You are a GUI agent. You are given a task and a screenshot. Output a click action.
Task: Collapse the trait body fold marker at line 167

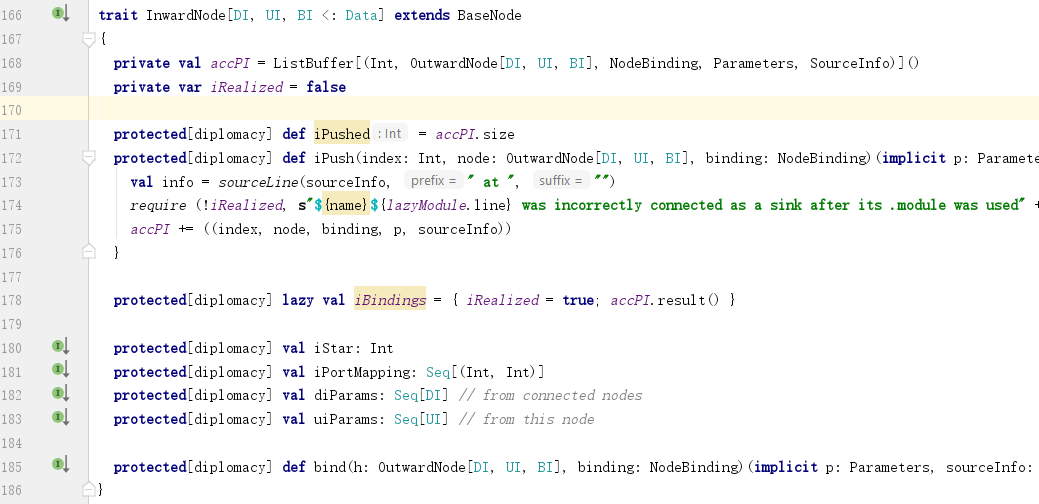[89, 40]
